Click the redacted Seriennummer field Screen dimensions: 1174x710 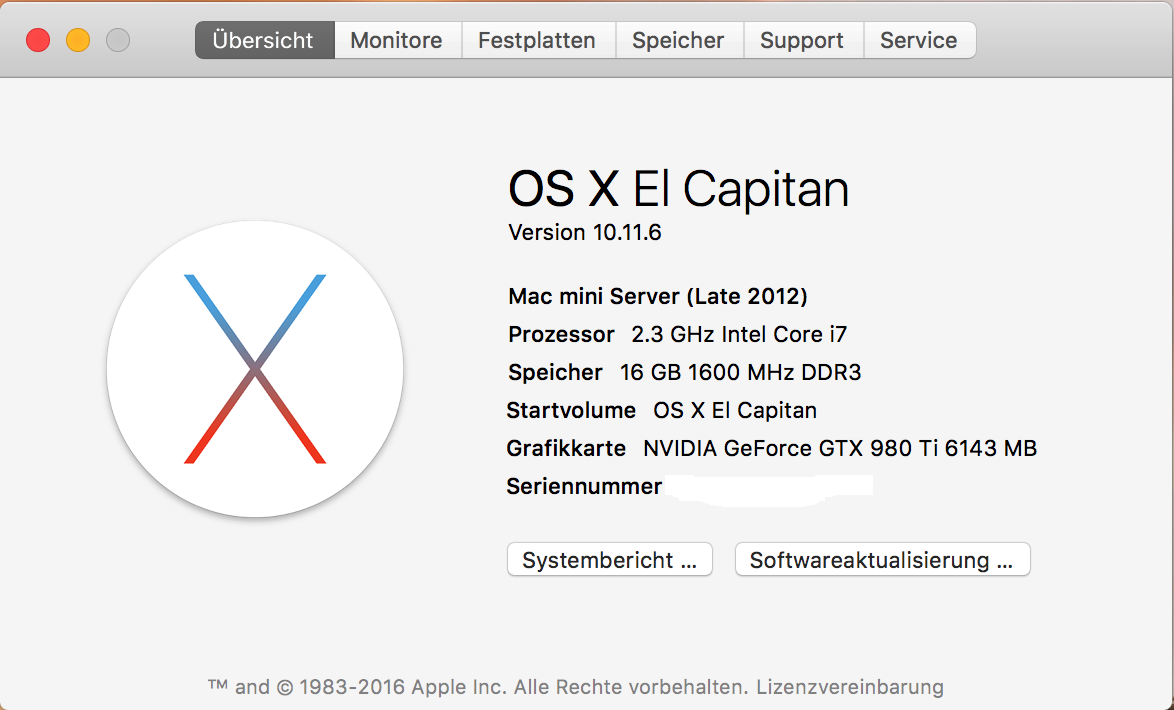tap(768, 487)
